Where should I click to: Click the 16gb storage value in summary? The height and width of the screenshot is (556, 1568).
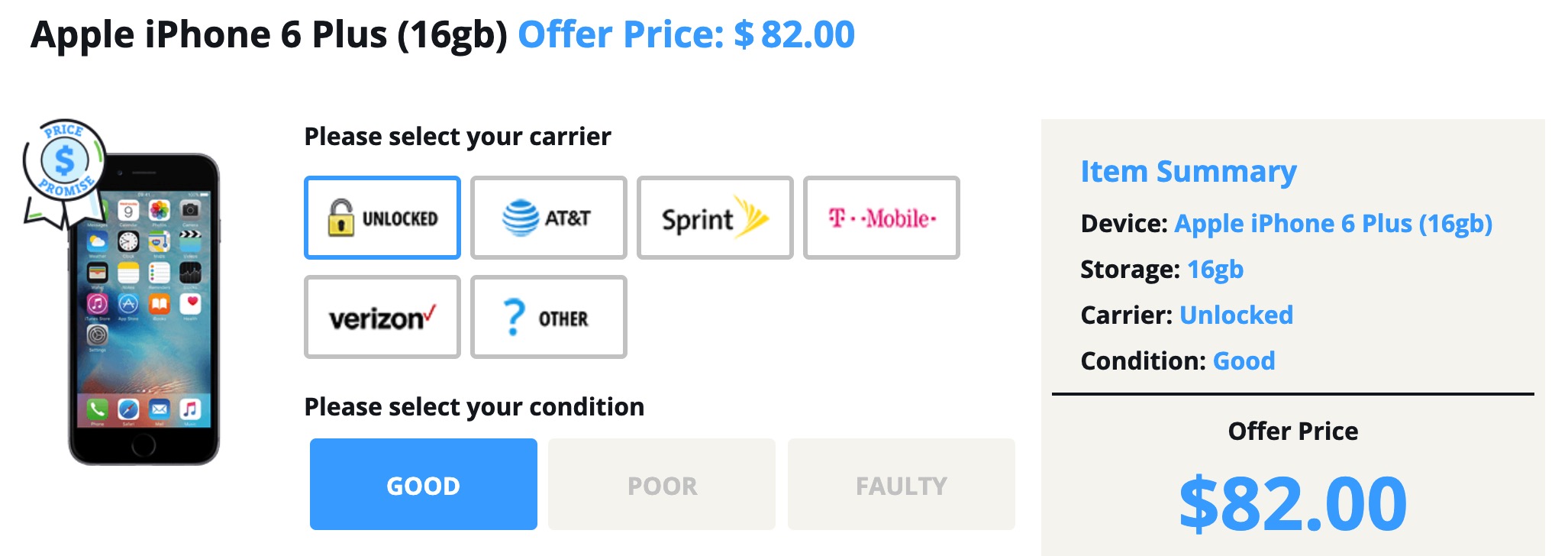pyautogui.click(x=1215, y=270)
